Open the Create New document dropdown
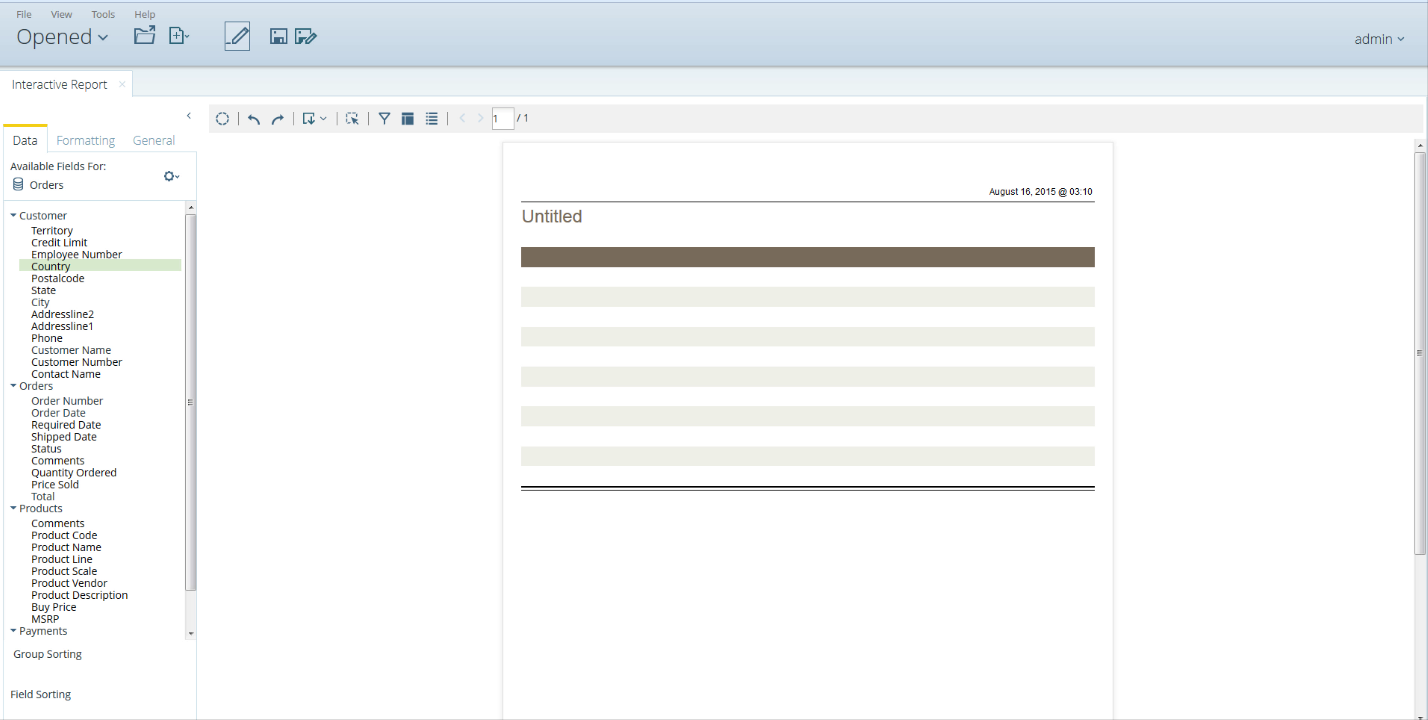The height and width of the screenshot is (720, 1428). point(179,36)
